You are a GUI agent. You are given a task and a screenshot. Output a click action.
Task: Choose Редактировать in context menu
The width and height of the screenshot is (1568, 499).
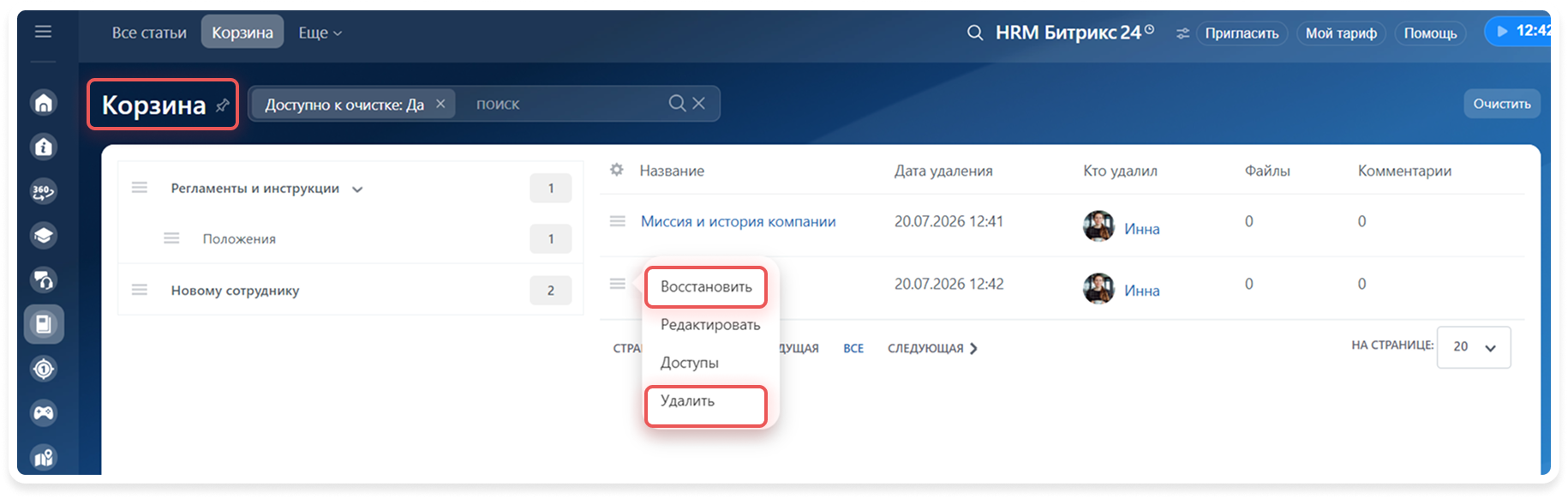pyautogui.click(x=710, y=325)
